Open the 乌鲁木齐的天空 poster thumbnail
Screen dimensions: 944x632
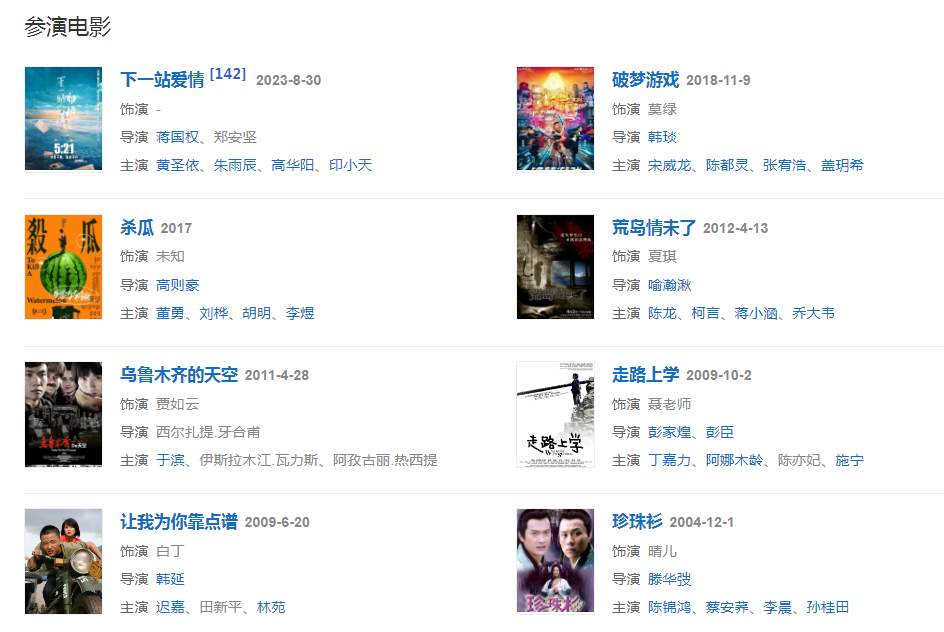(63, 414)
